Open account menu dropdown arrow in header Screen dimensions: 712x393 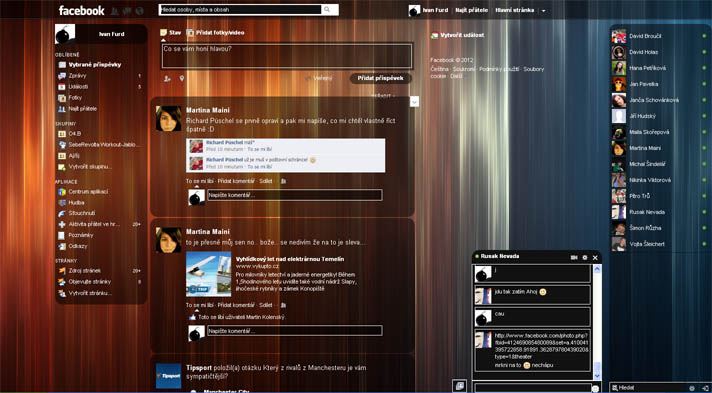pyautogui.click(x=544, y=11)
